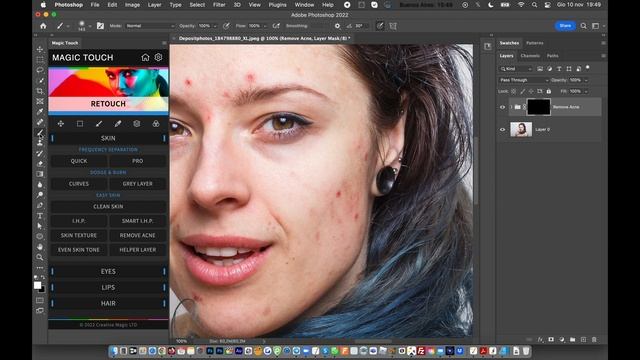640x360 pixels.
Task: Expand the Remove Acne group chevron
Action: point(511,107)
